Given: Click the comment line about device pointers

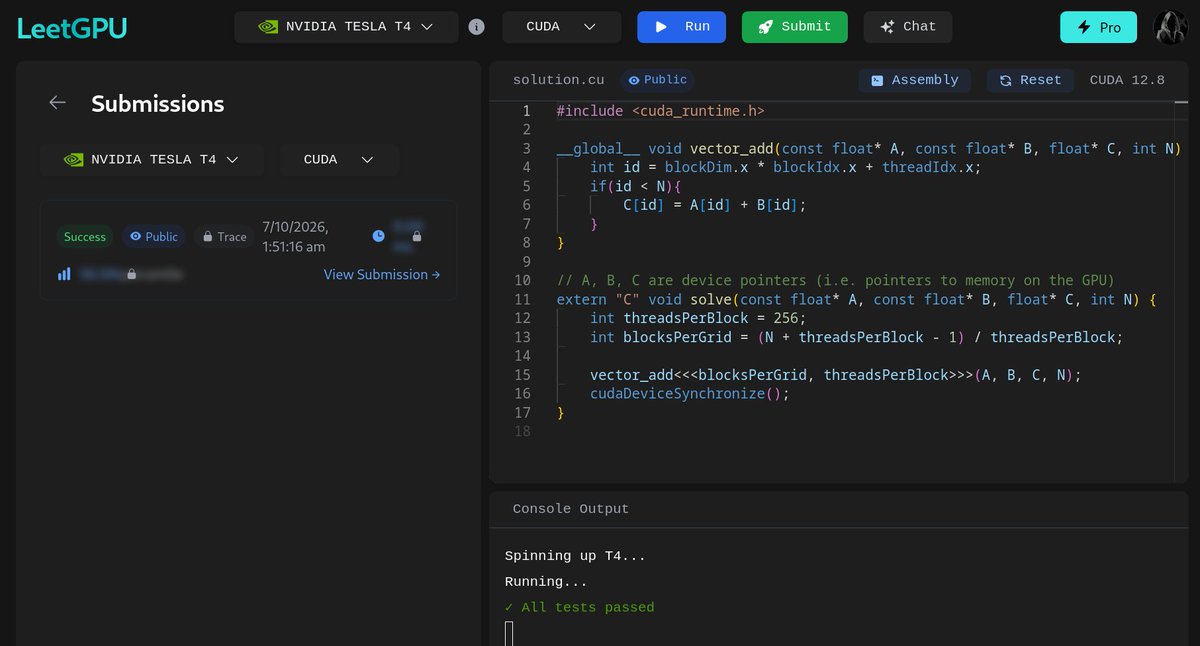Looking at the screenshot, I should (835, 280).
